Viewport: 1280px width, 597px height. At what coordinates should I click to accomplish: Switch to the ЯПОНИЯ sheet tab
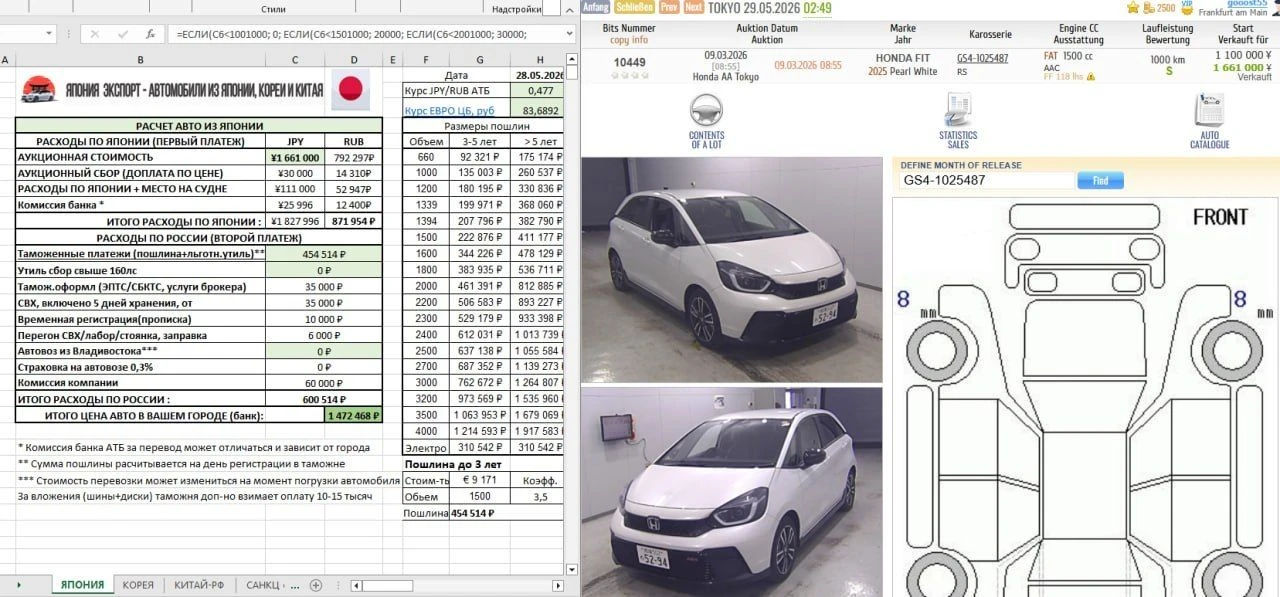[x=82, y=585]
